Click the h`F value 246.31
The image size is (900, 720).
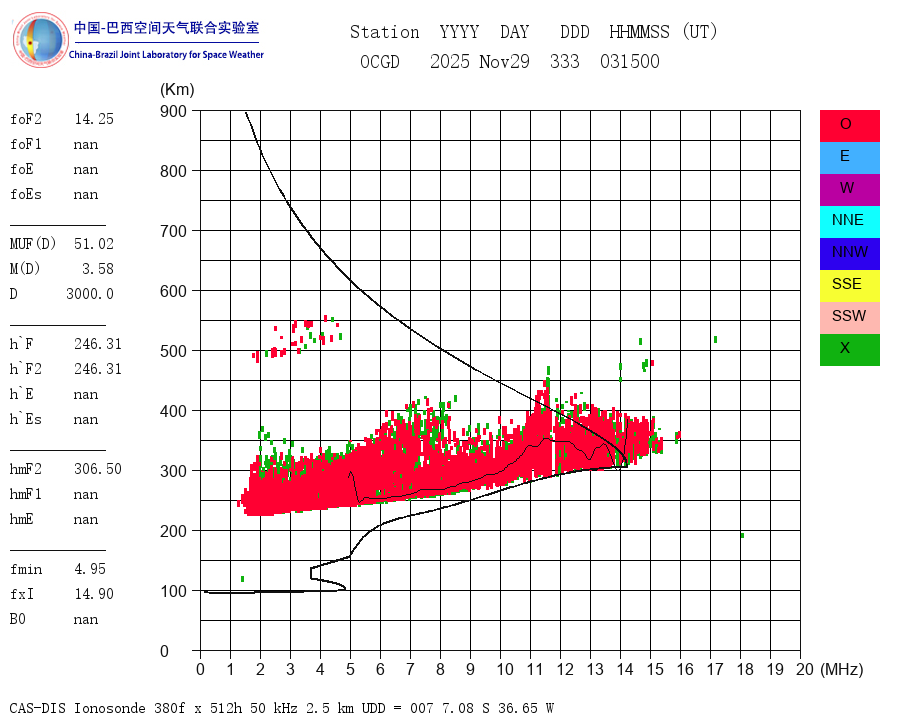coord(98,344)
